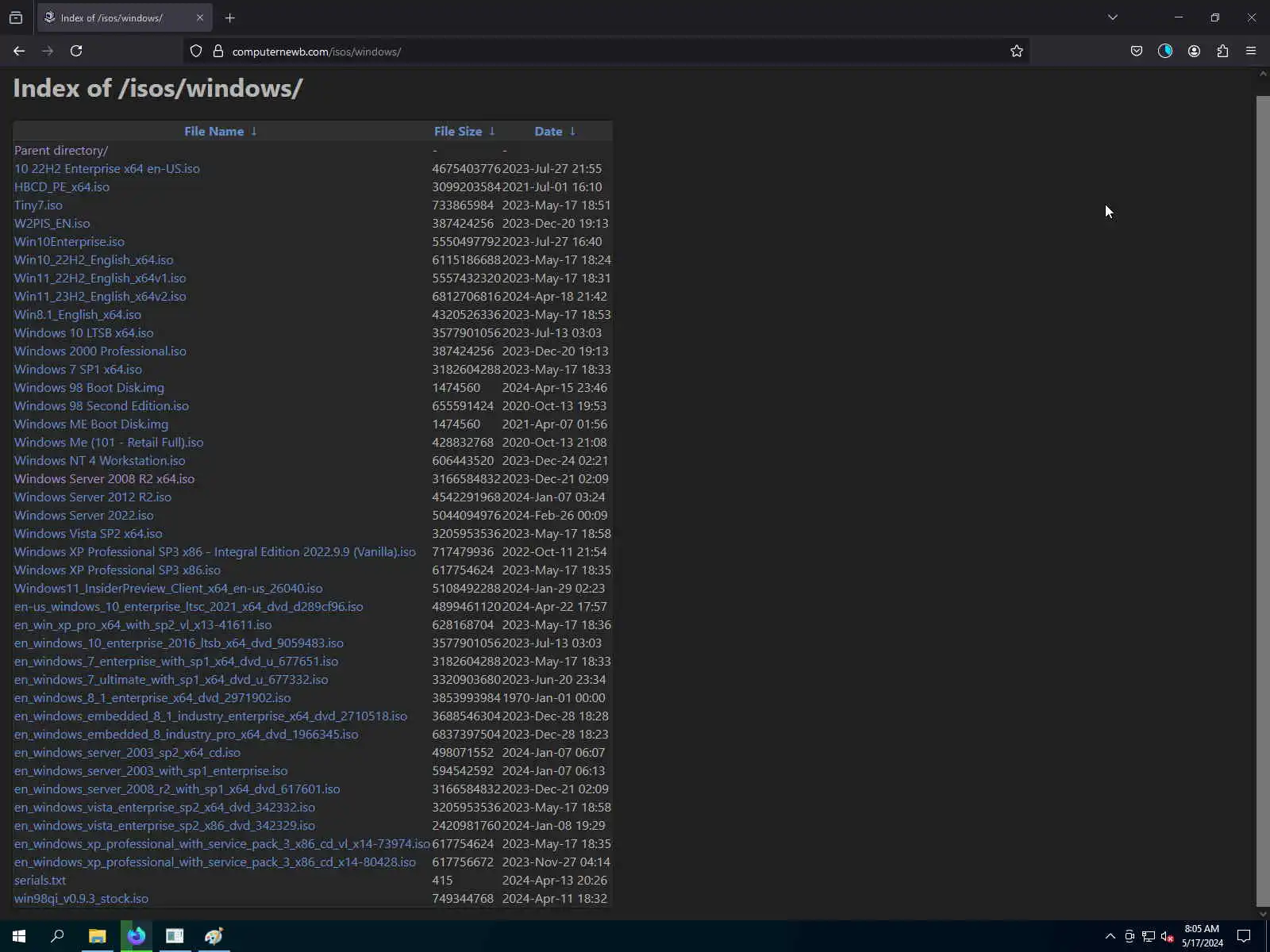Image resolution: width=1270 pixels, height=952 pixels.
Task: Open the Extensions puzzle-piece icon
Action: [1222, 51]
